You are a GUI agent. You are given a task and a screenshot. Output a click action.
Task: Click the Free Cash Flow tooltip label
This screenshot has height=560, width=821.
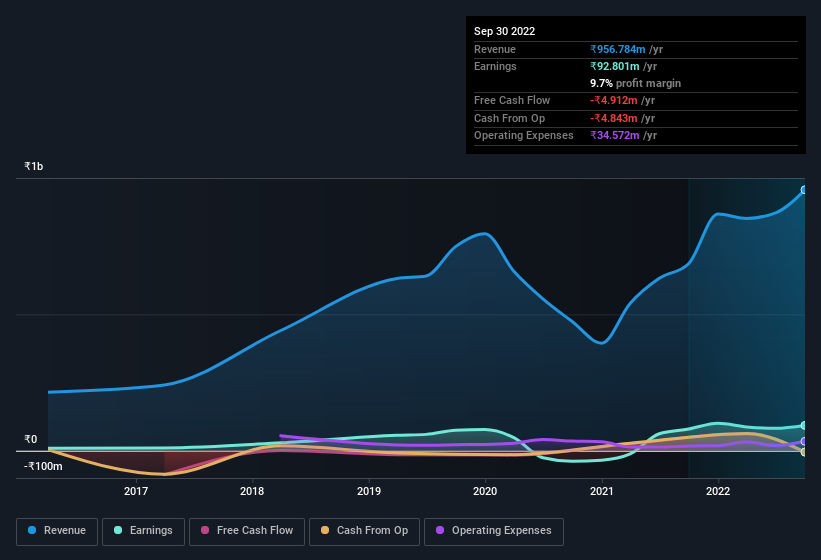pos(512,100)
